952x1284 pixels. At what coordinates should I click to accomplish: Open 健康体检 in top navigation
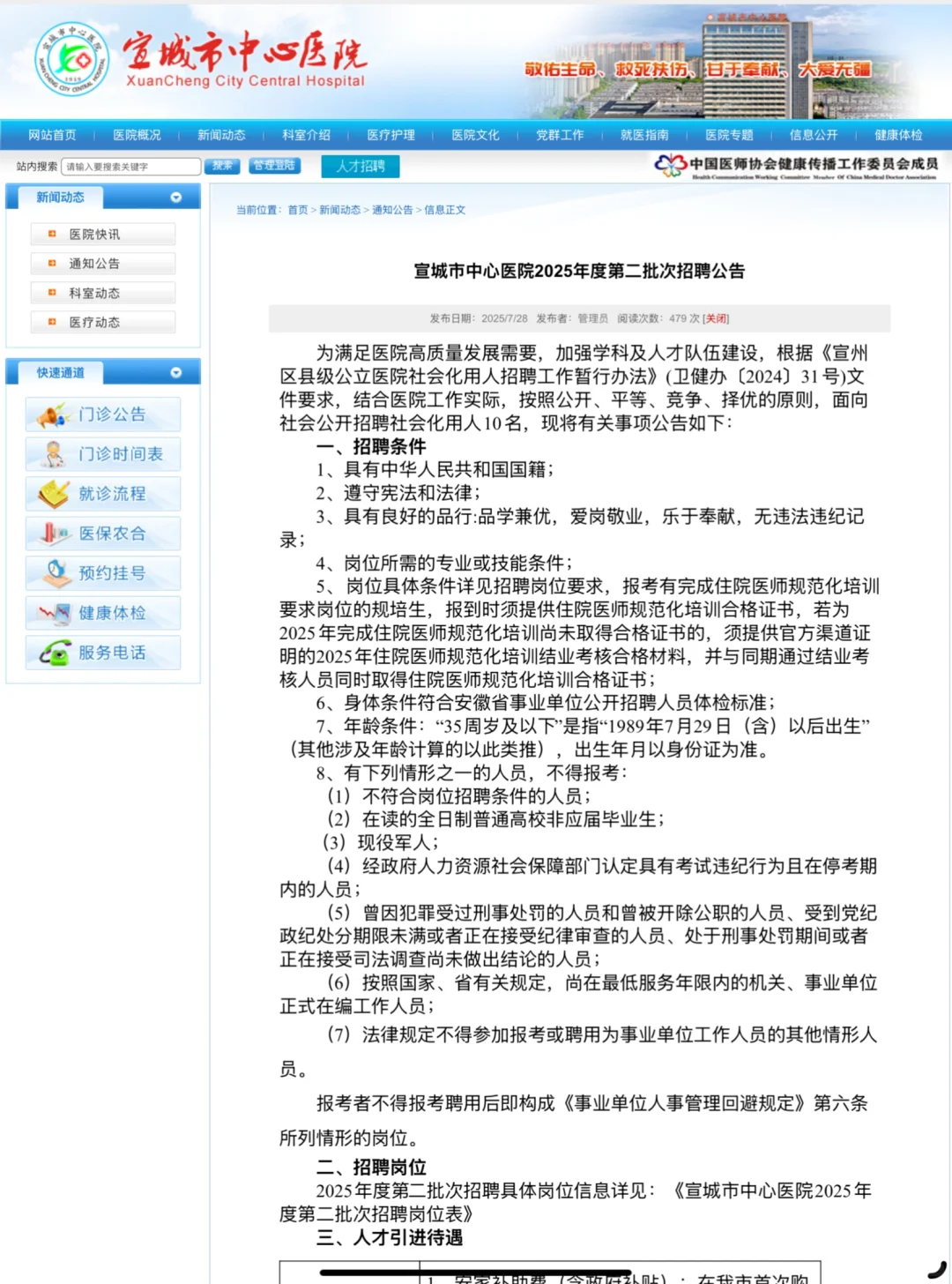(898, 135)
